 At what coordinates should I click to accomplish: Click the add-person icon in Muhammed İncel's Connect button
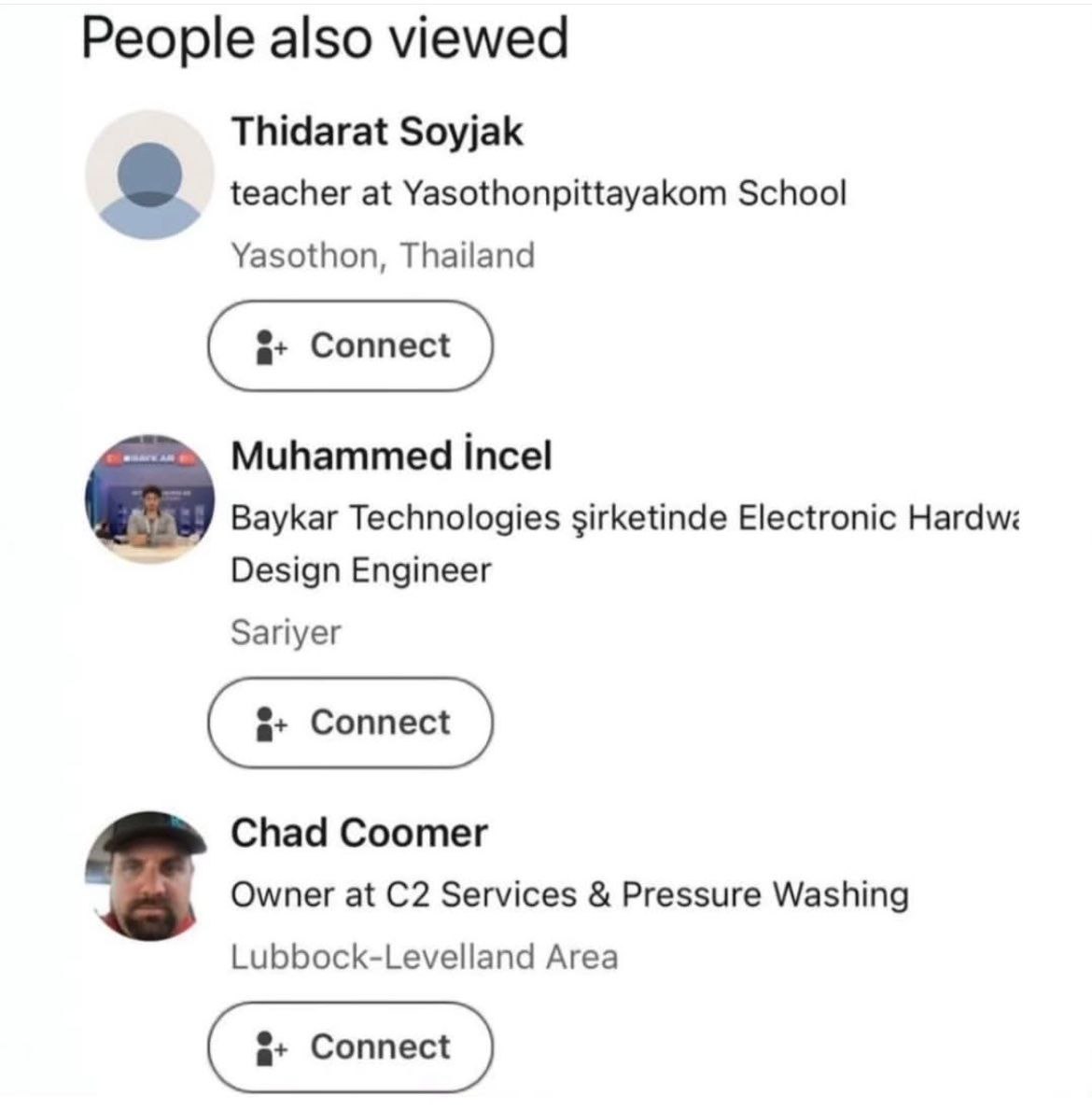[271, 724]
